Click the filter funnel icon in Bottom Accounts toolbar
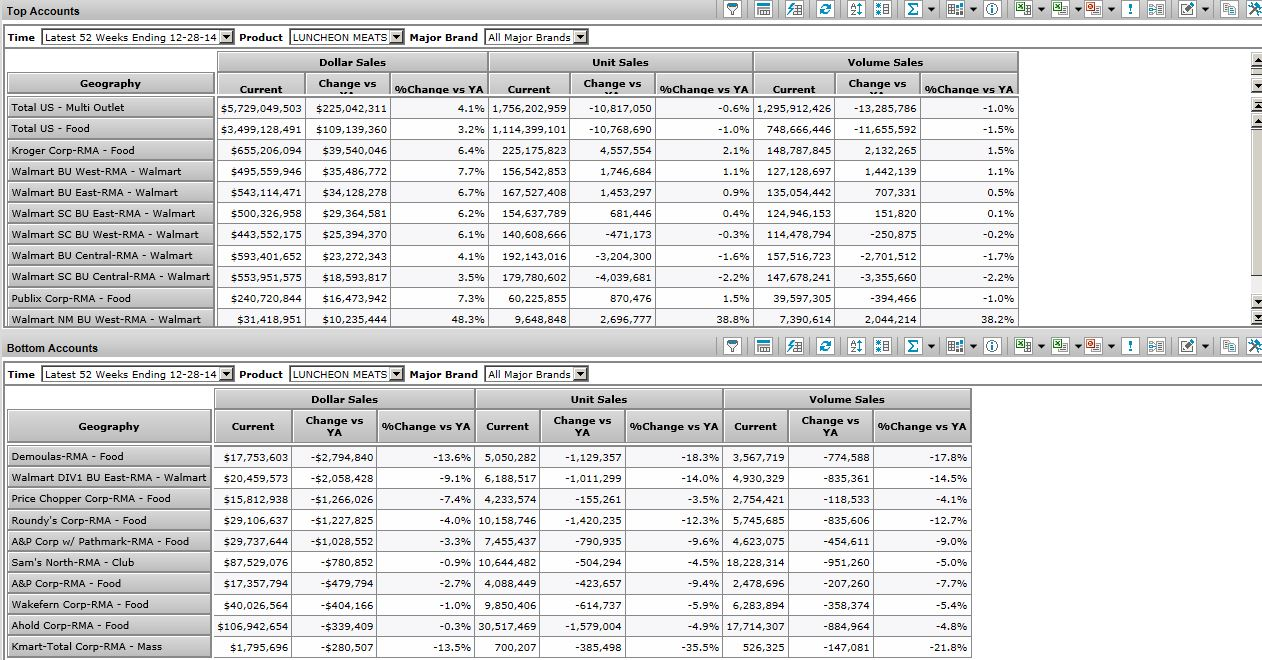This screenshot has height=660, width=1262. [732, 346]
